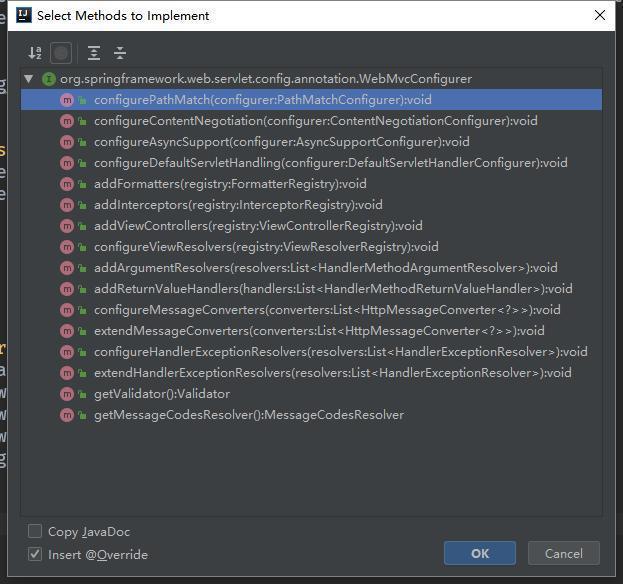Viewport: 623px width, 584px height.
Task: Click the method icon beside configurePathMatch
Action: click(x=67, y=100)
